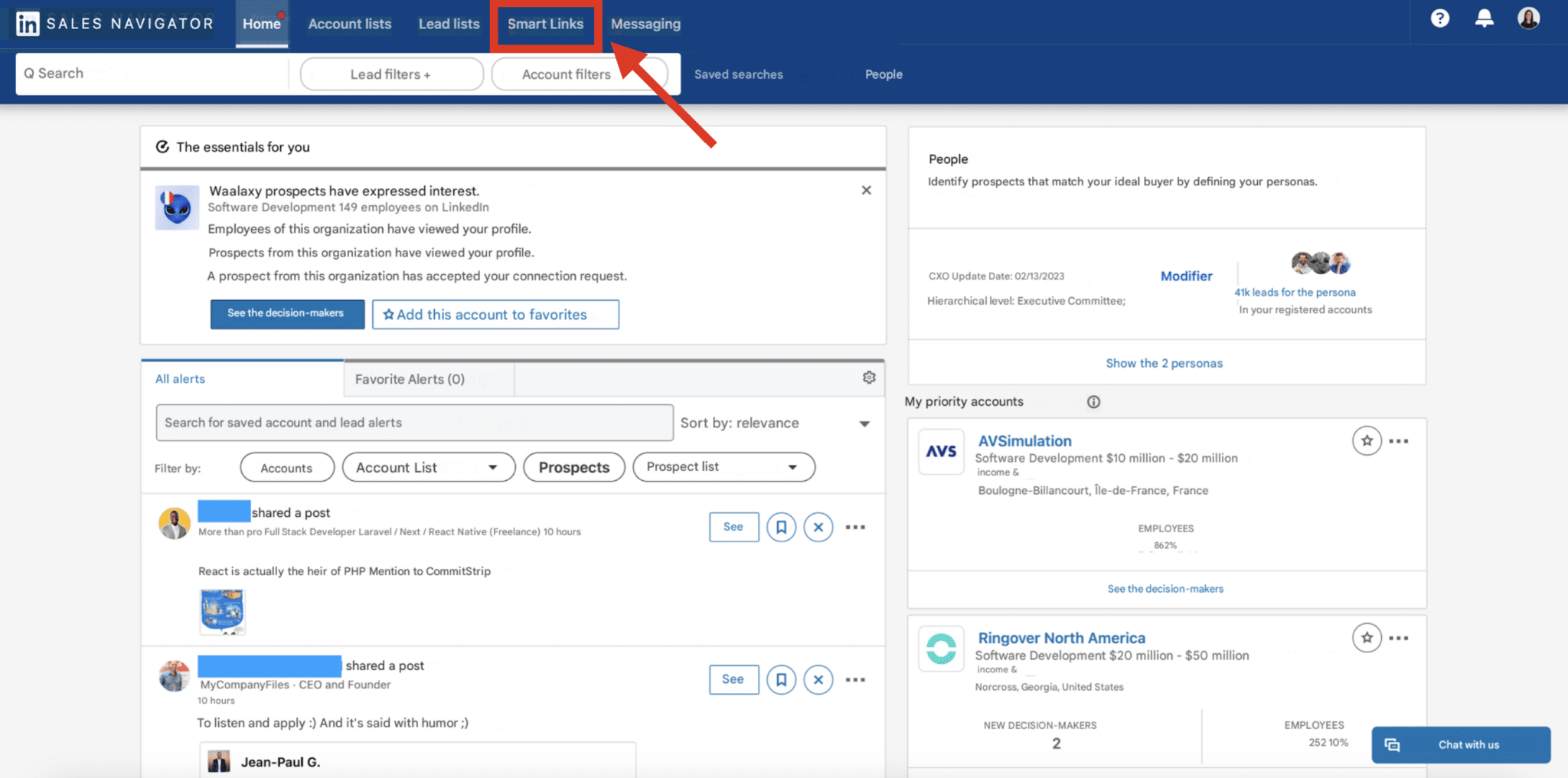
Task: Open alert settings via the gear icon
Action: pyautogui.click(x=868, y=378)
